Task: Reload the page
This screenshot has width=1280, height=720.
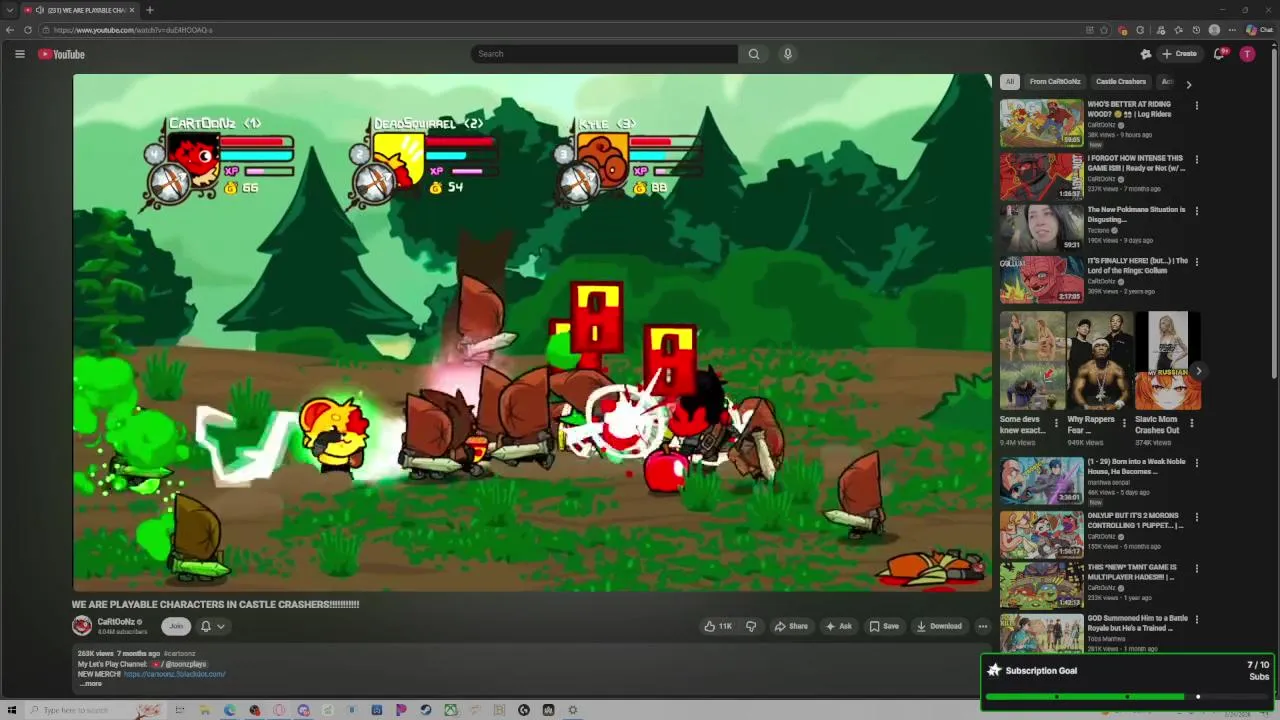Action: coord(27,30)
